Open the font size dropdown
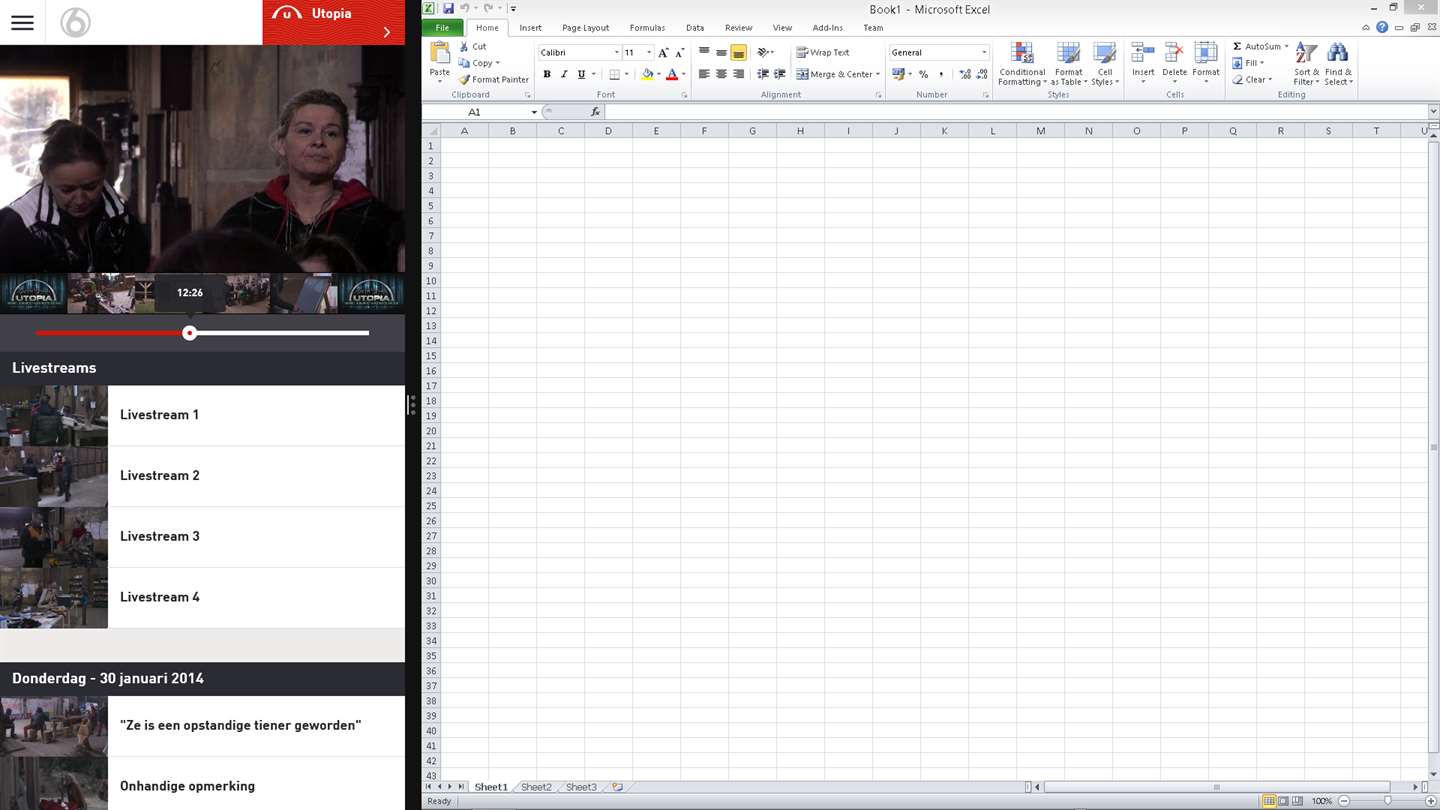Viewport: 1440px width, 810px height. click(649, 52)
